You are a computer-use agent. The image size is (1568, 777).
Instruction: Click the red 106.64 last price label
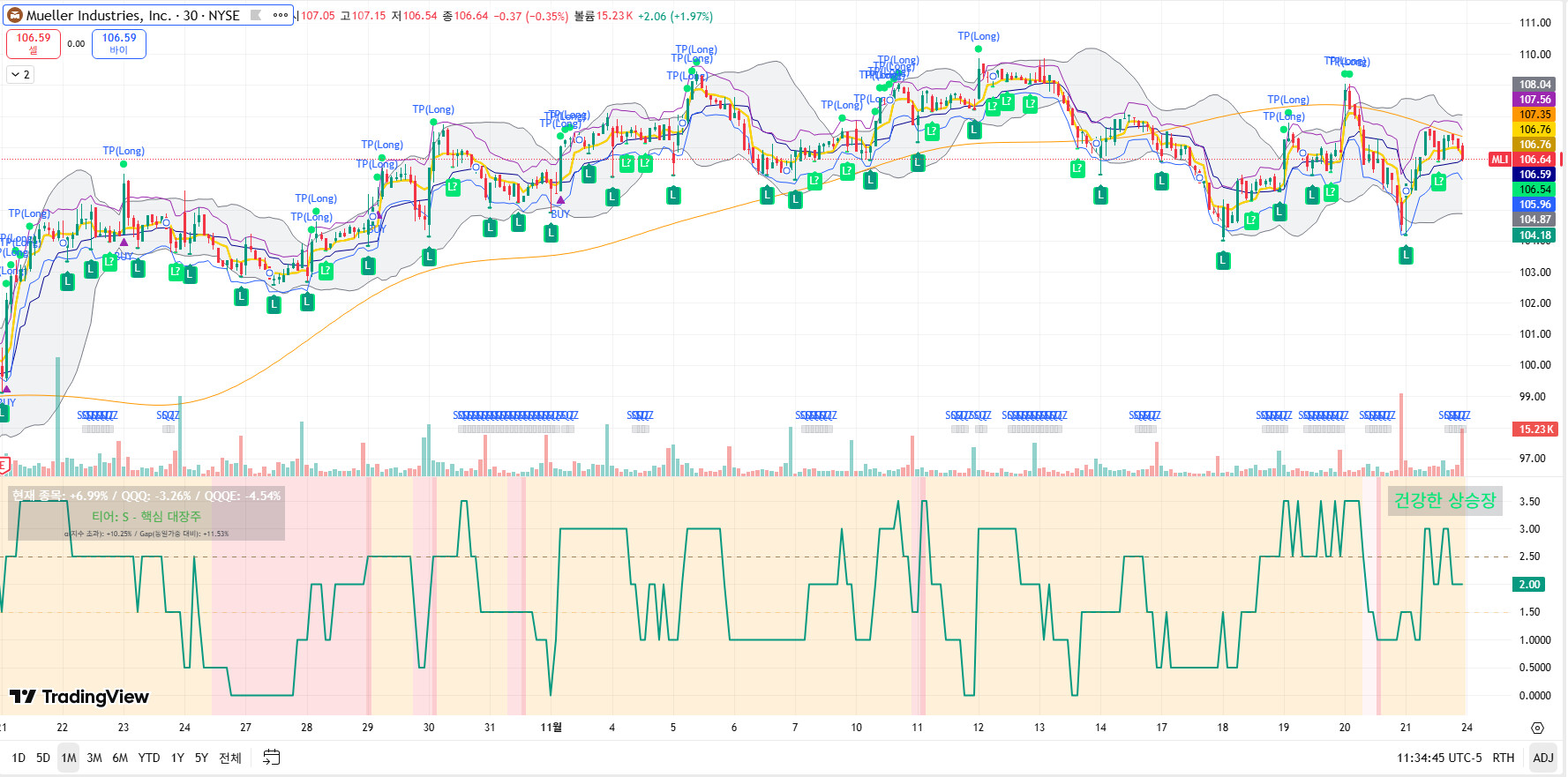pos(1535,160)
